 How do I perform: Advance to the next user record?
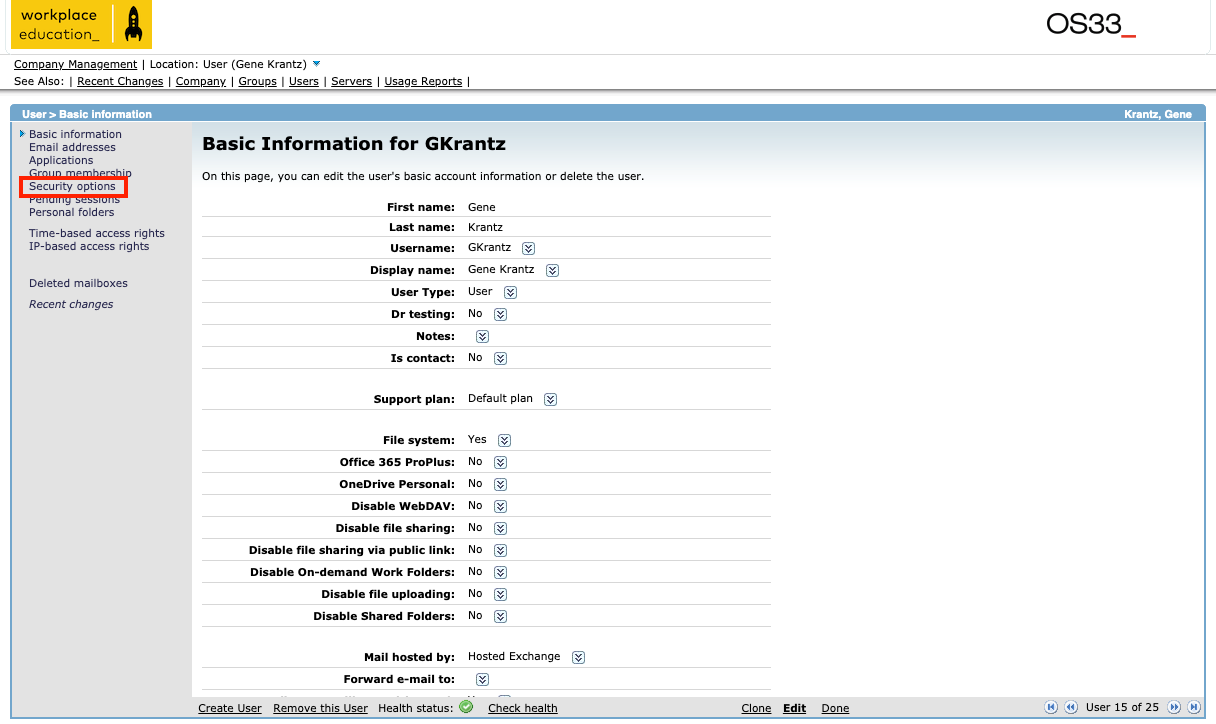click(x=1175, y=707)
